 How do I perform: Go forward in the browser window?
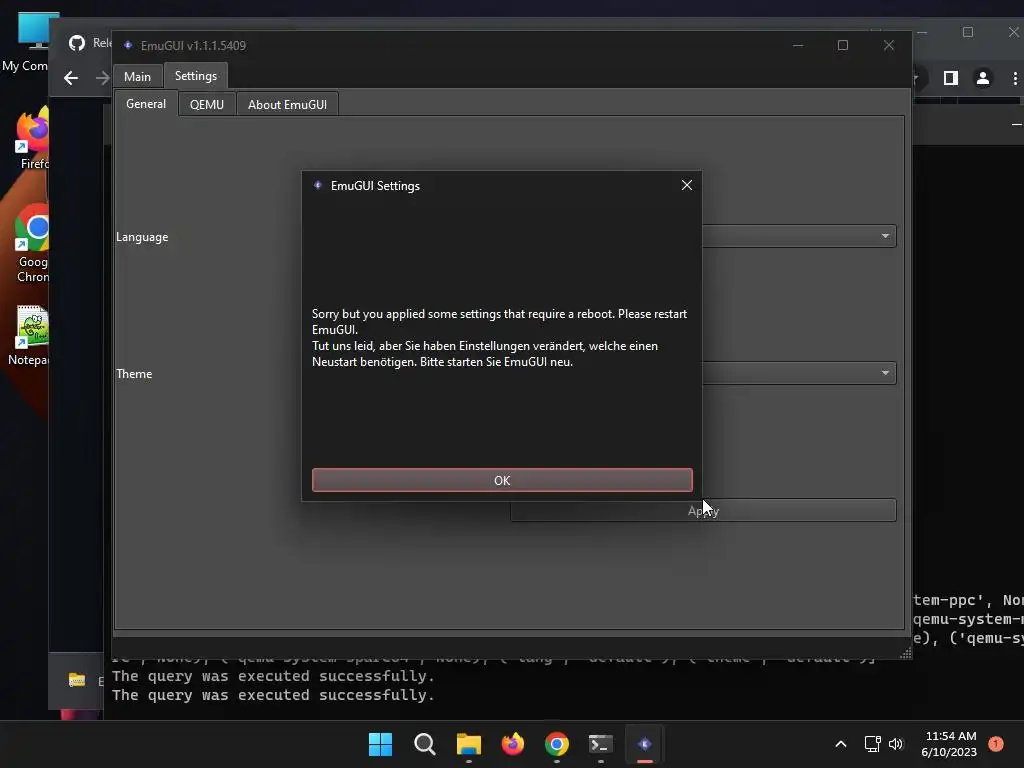pyautogui.click(x=102, y=78)
